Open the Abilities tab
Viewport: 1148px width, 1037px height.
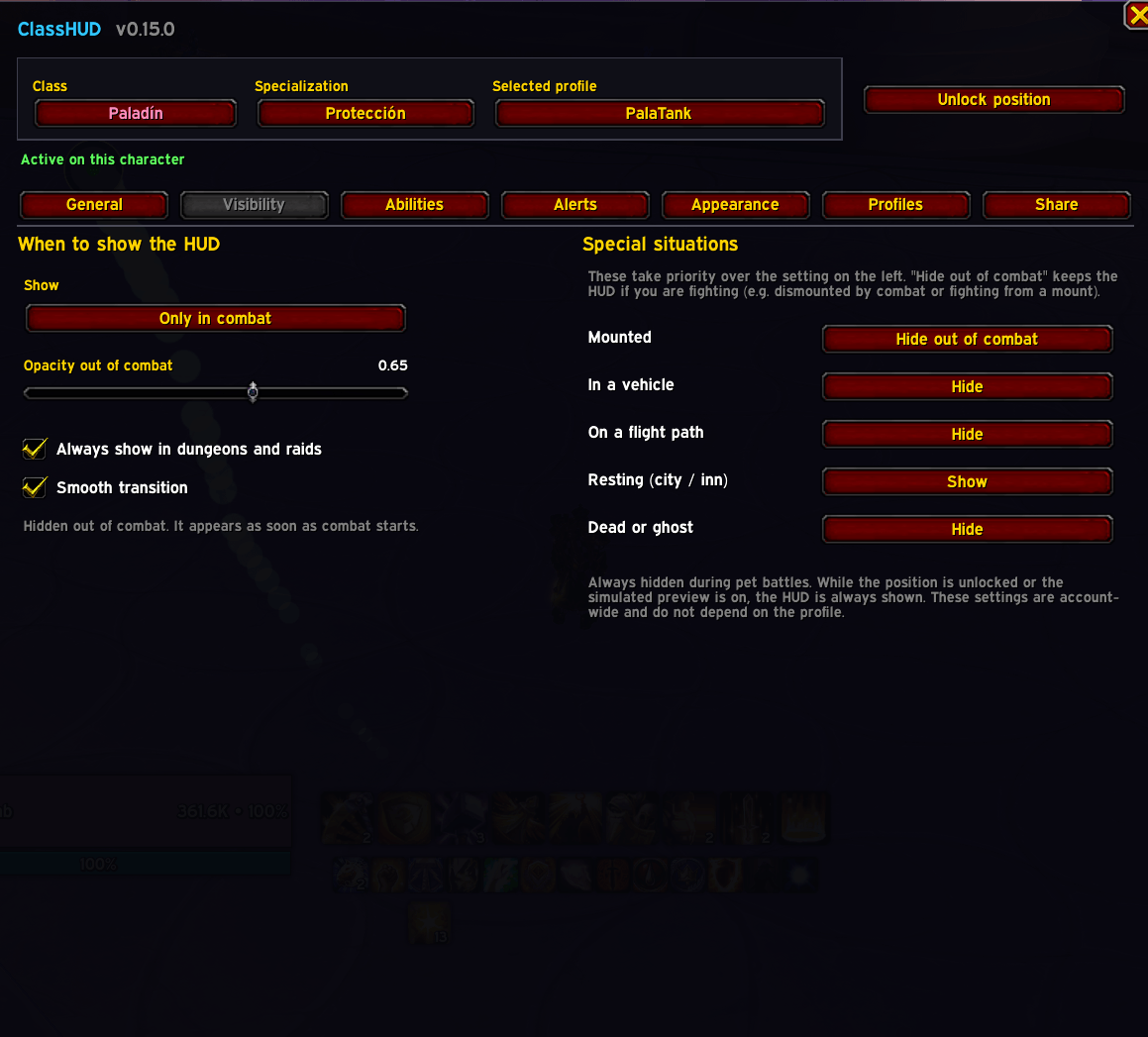tap(414, 205)
